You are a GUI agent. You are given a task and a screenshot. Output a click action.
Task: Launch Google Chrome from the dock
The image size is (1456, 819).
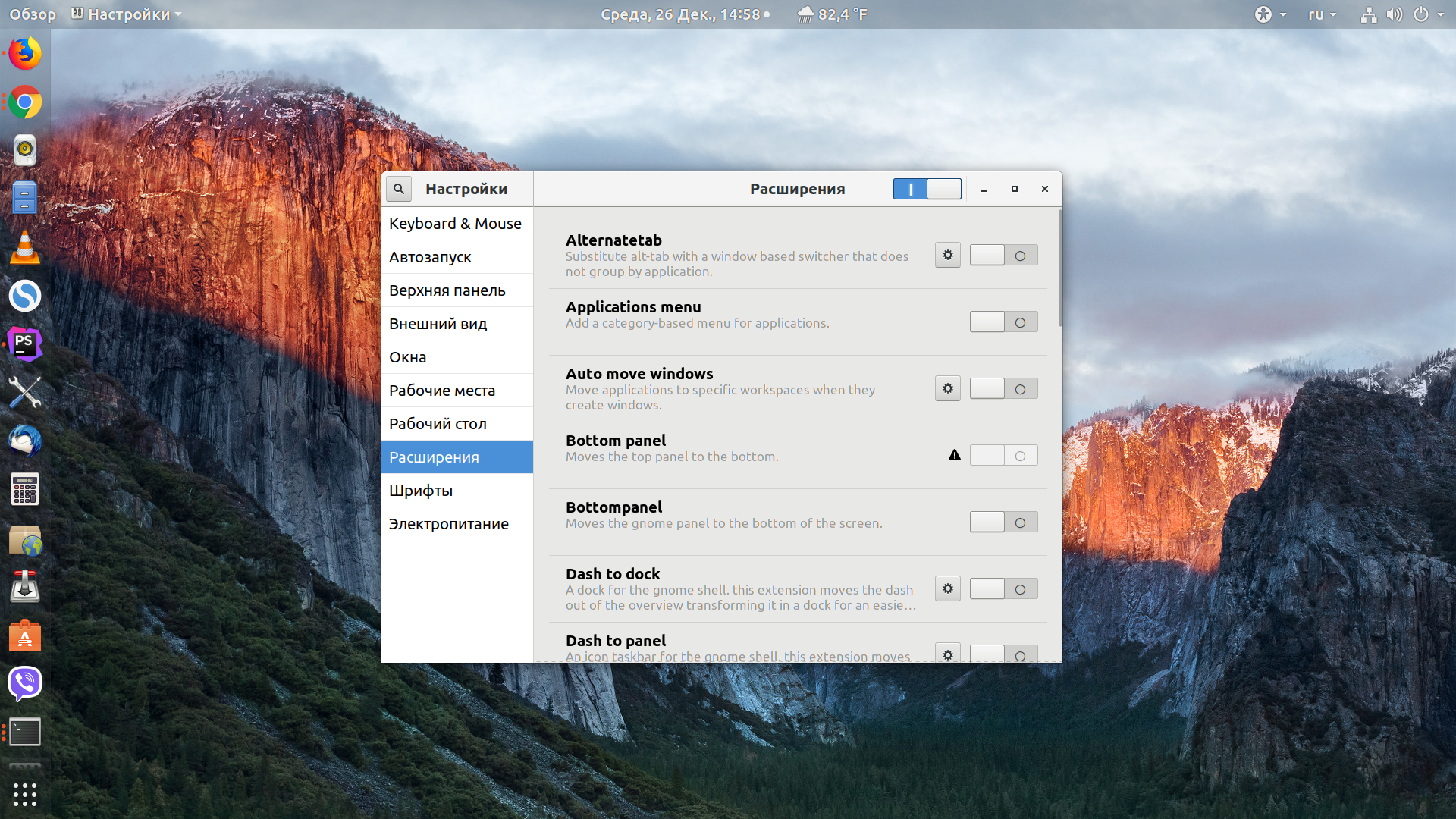[25, 102]
